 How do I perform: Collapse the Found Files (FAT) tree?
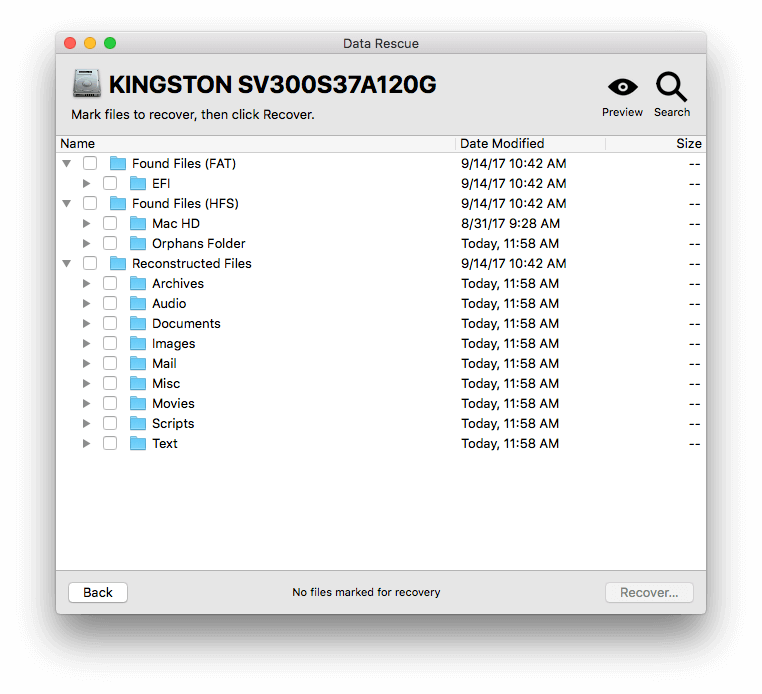pyautogui.click(x=67, y=164)
